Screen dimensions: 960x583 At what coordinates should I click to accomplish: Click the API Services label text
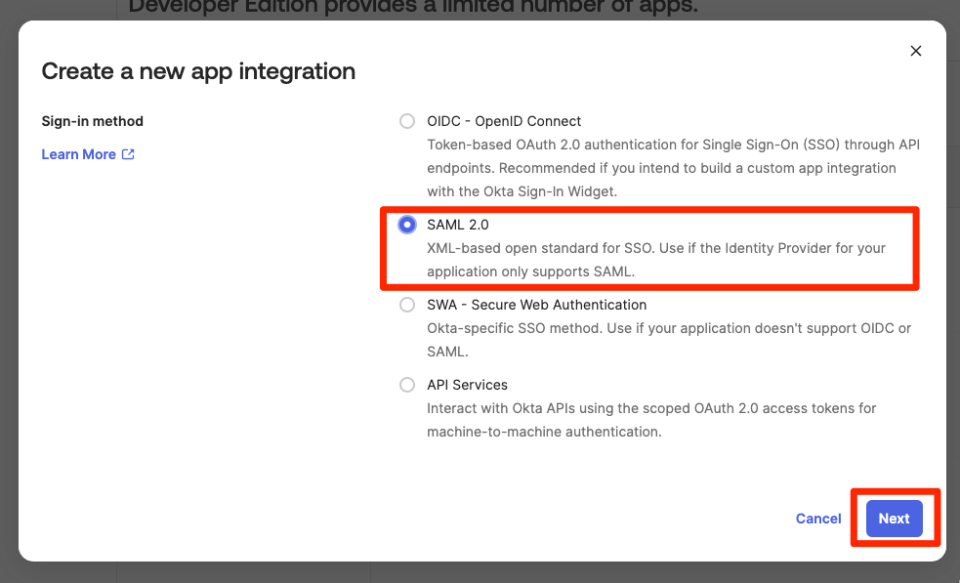pos(467,384)
